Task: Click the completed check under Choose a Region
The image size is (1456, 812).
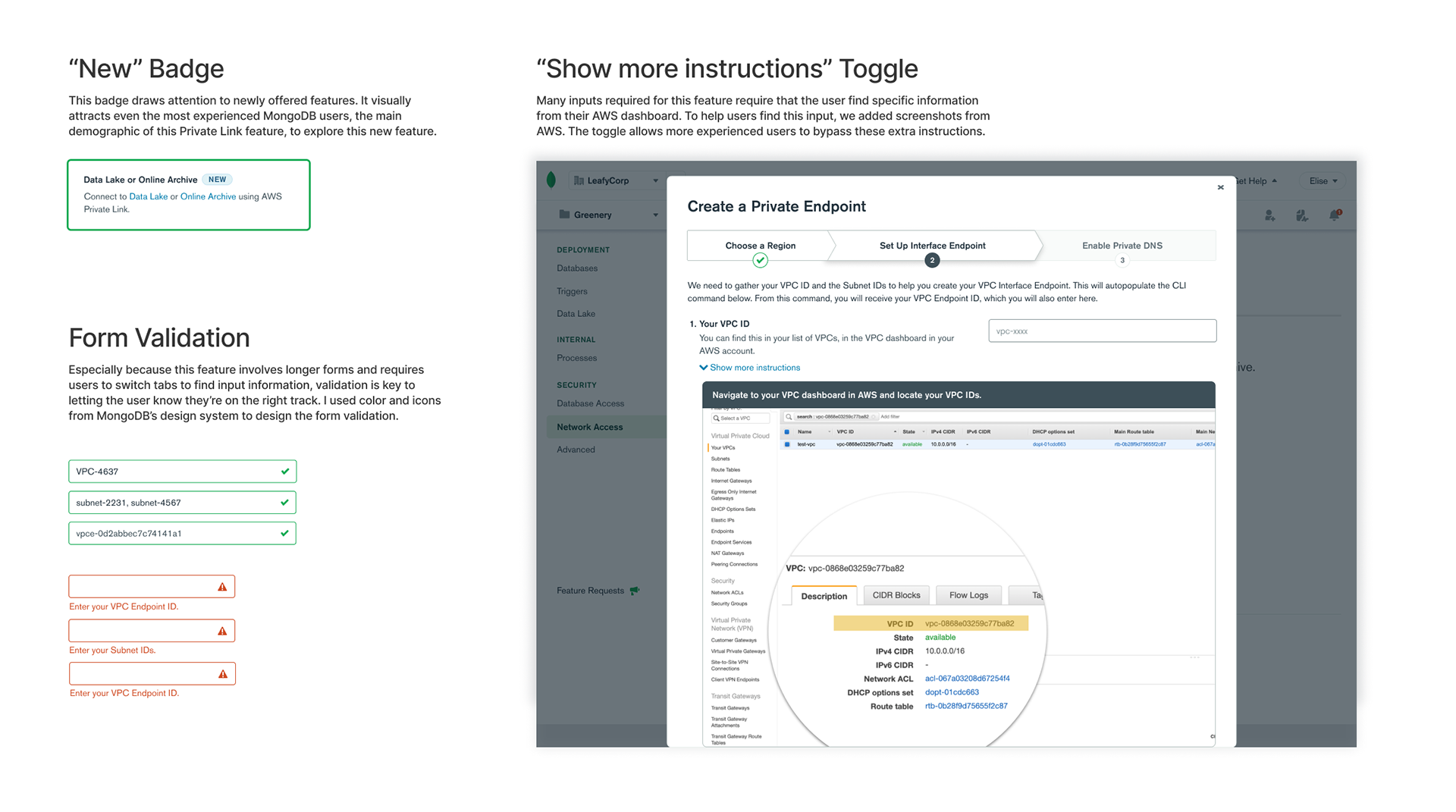Action: coord(760,261)
